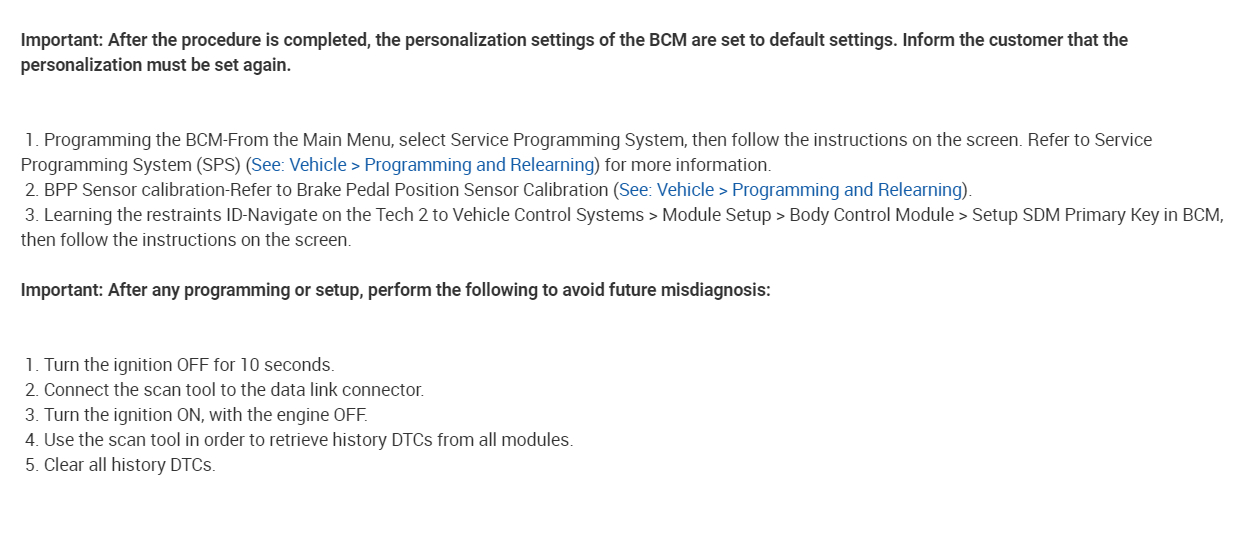Image resolution: width=1252 pixels, height=538 pixels.
Task: Click 'Turn the ignition ON, with the engine OFF' step
Action: 205,415
